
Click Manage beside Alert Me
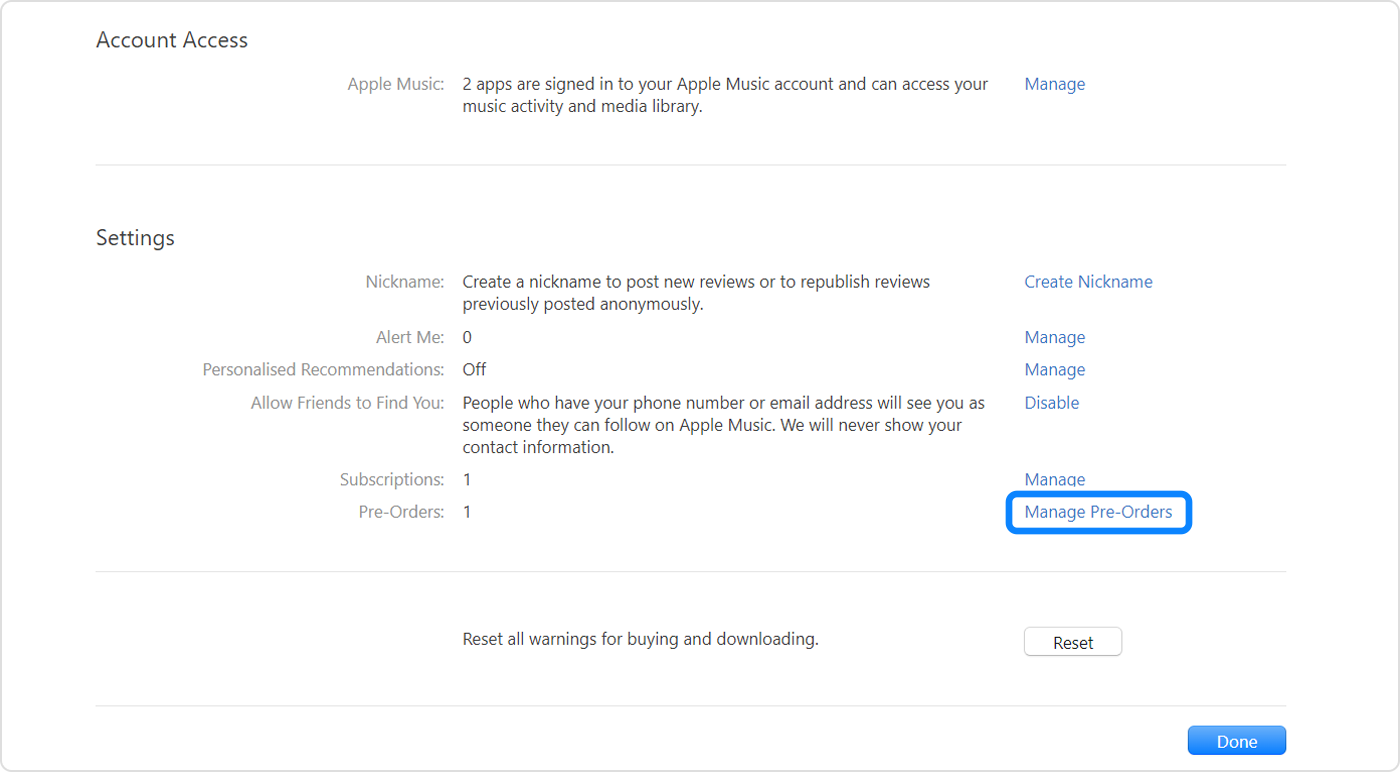tap(1054, 337)
